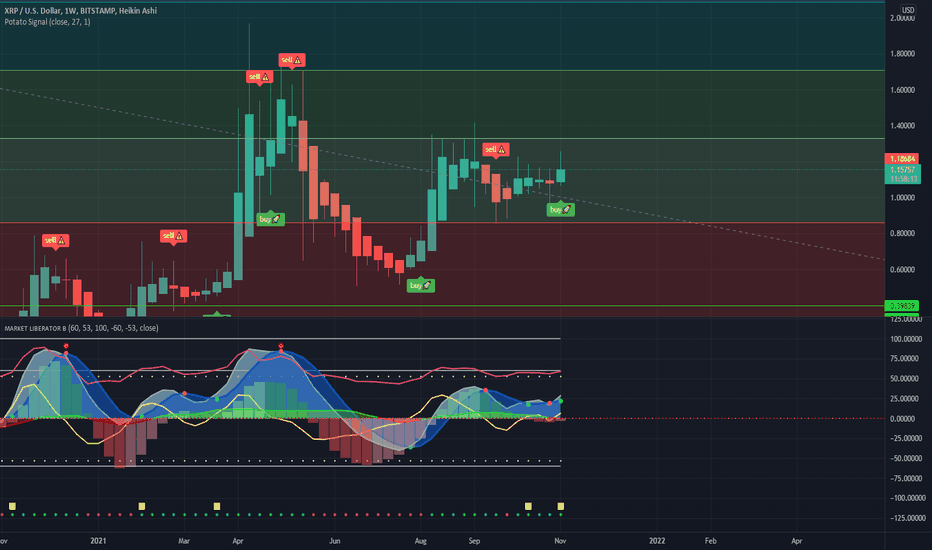This screenshot has width=932, height=550.
Task: Click the 1.40000 value on the price scale
Action: tap(902, 126)
